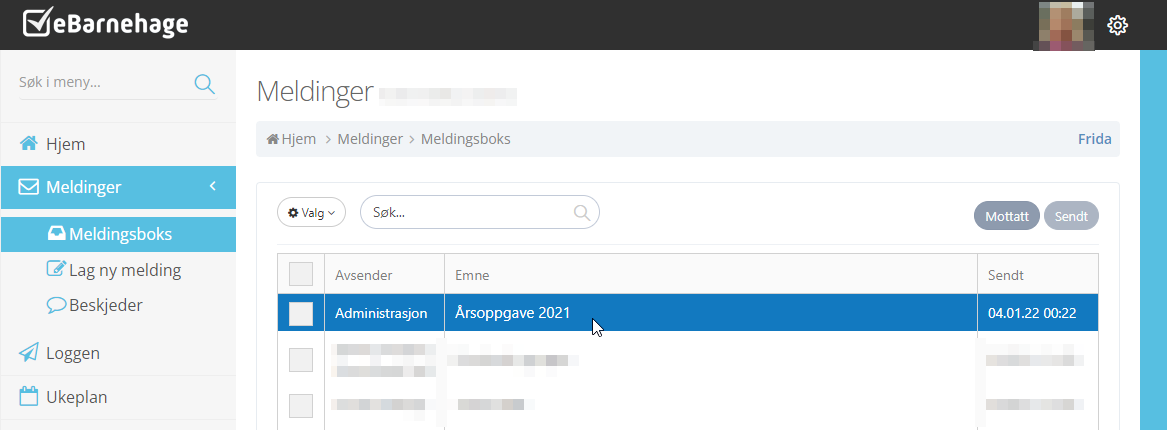Click the Hjem house icon in the sidebar

(28, 144)
